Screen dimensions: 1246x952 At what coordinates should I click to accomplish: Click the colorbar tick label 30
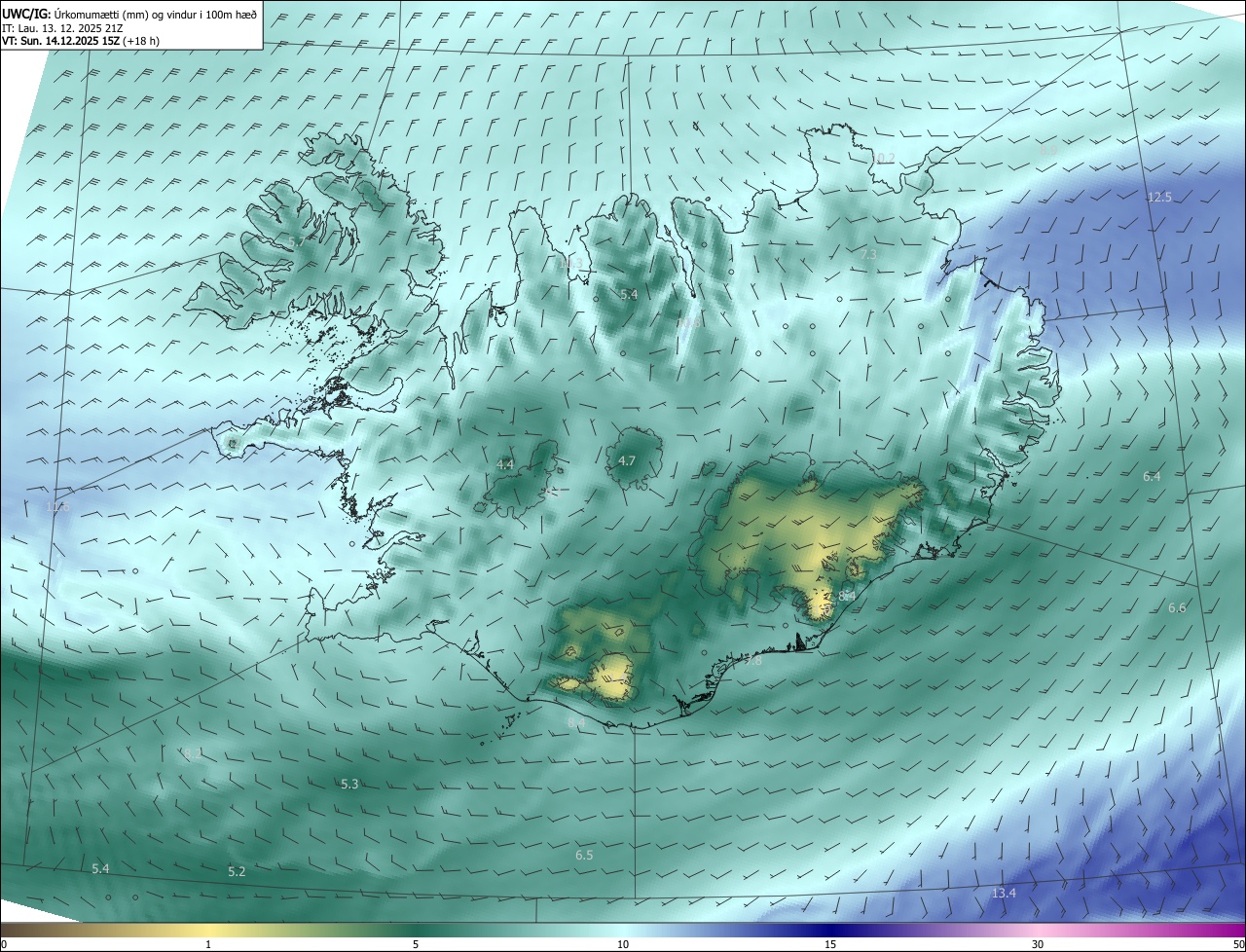coord(1038,944)
